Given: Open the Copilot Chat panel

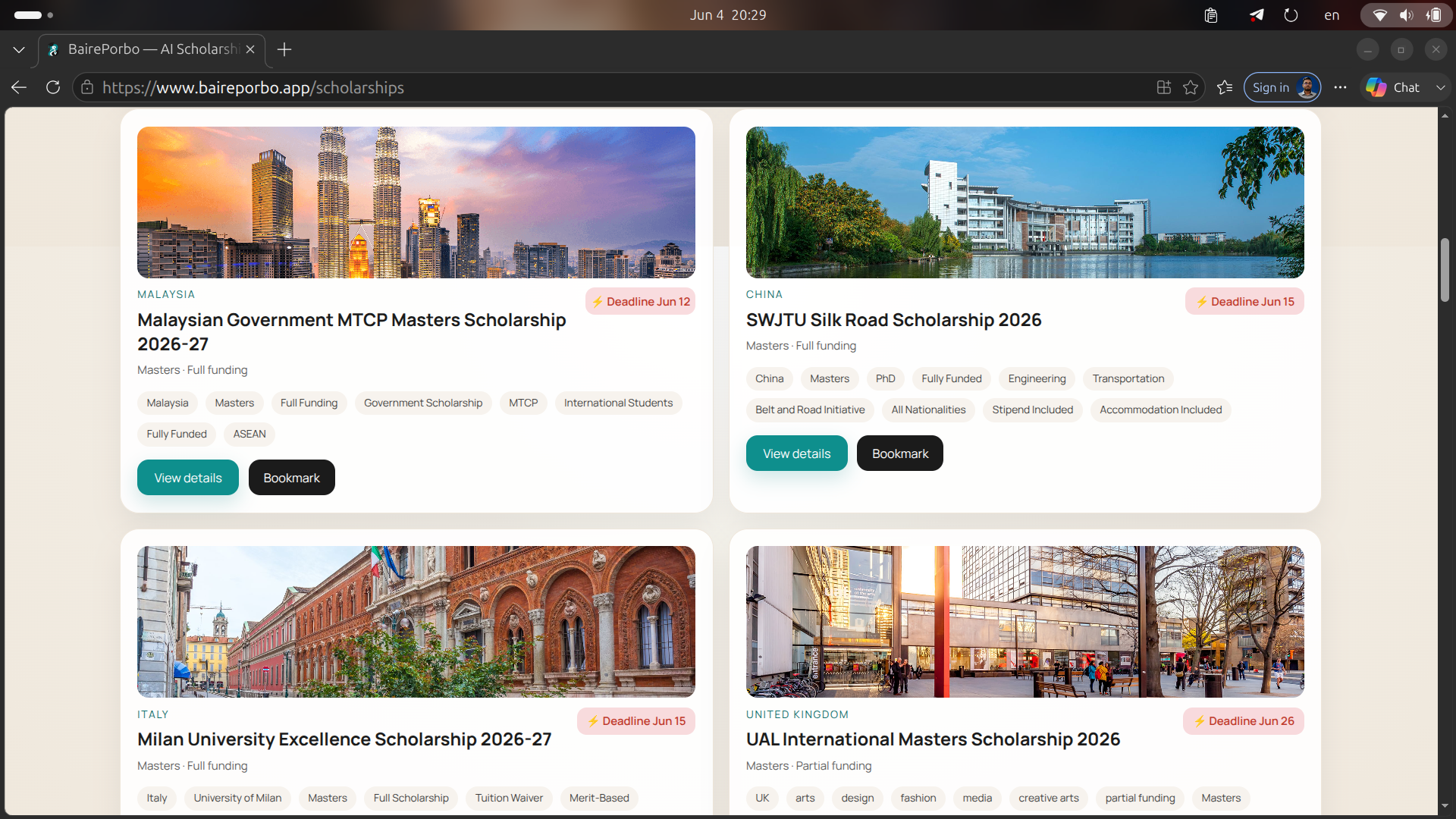Looking at the screenshot, I should tap(1393, 87).
